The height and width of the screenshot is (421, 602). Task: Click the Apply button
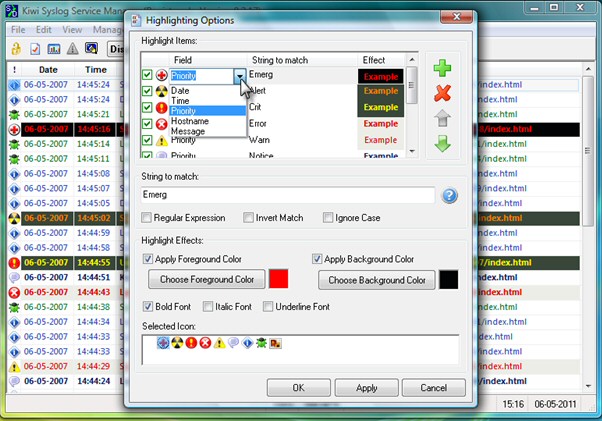tap(366, 388)
